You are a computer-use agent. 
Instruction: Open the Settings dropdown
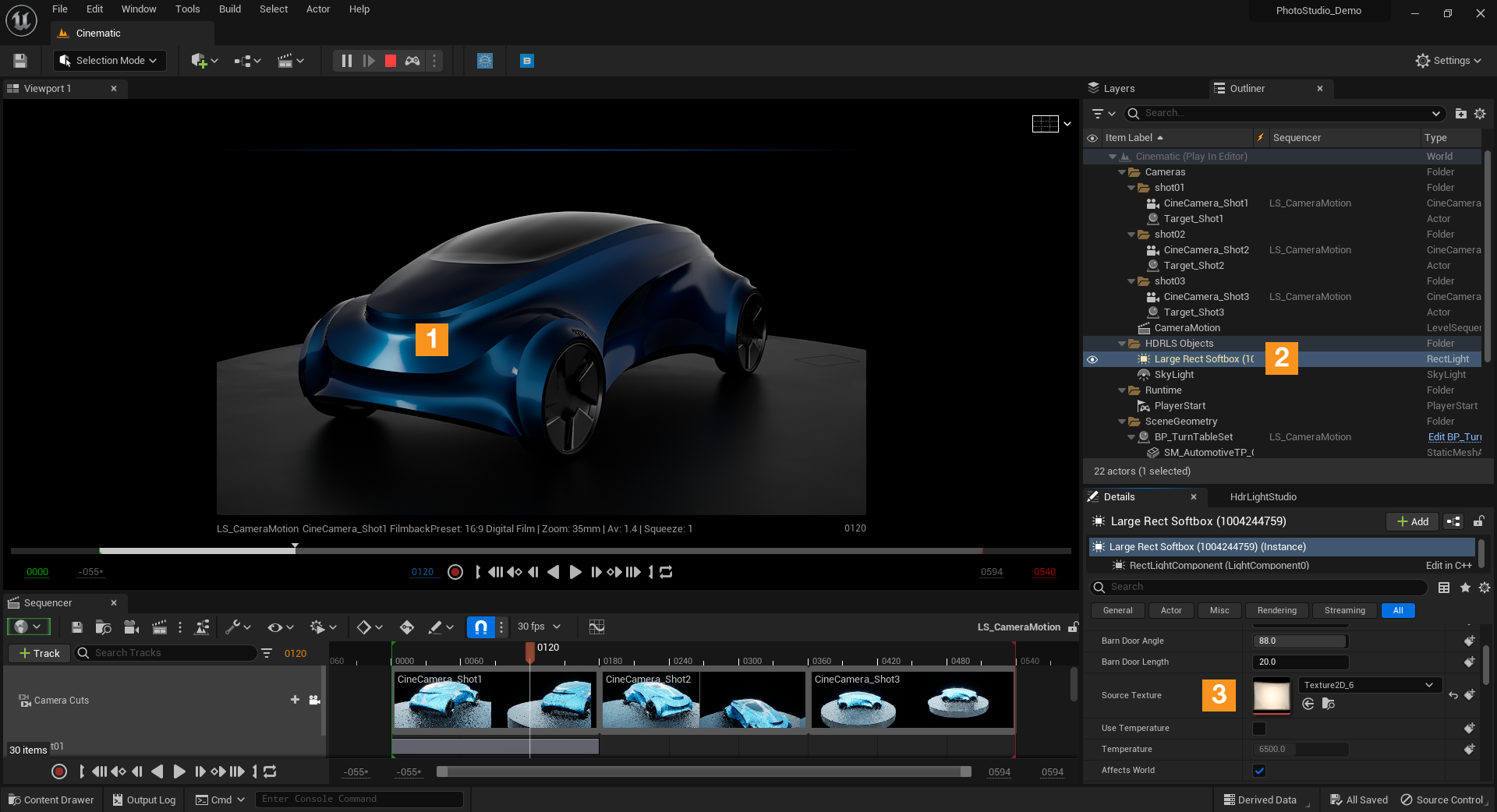click(x=1449, y=61)
